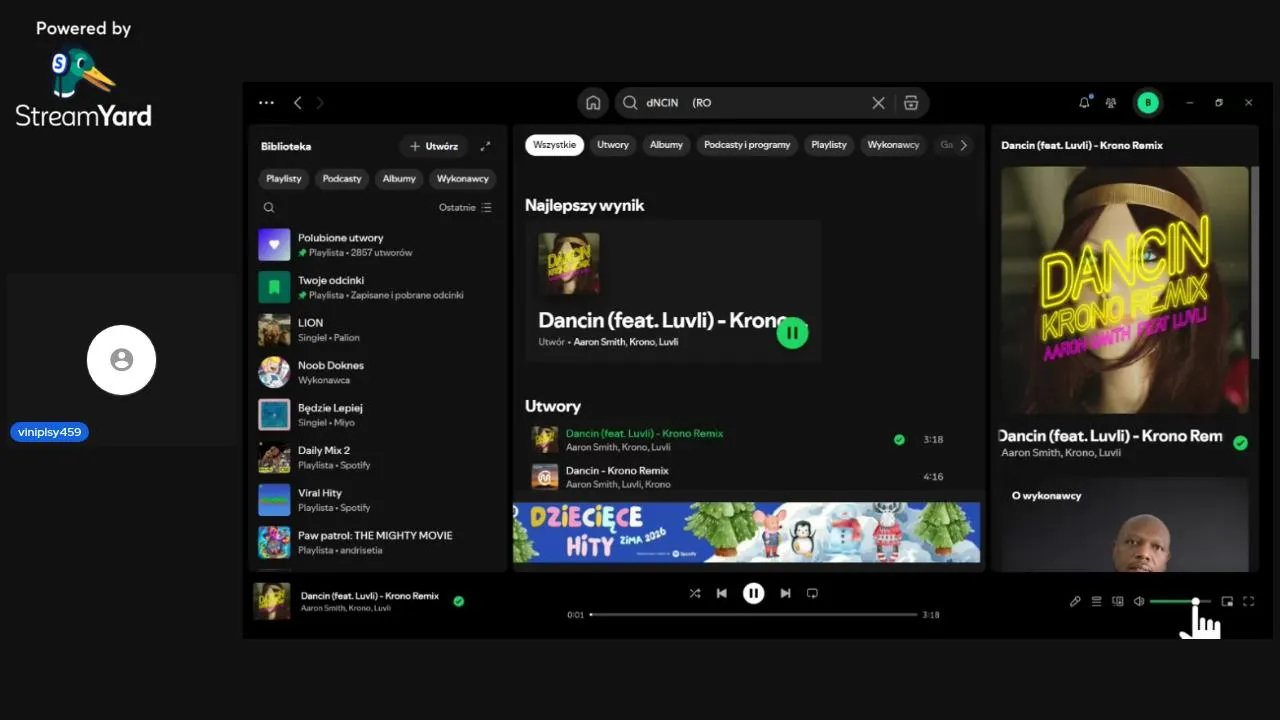1280x720 pixels.
Task: Toggle liked checkmark in now playing bar
Action: click(x=458, y=601)
